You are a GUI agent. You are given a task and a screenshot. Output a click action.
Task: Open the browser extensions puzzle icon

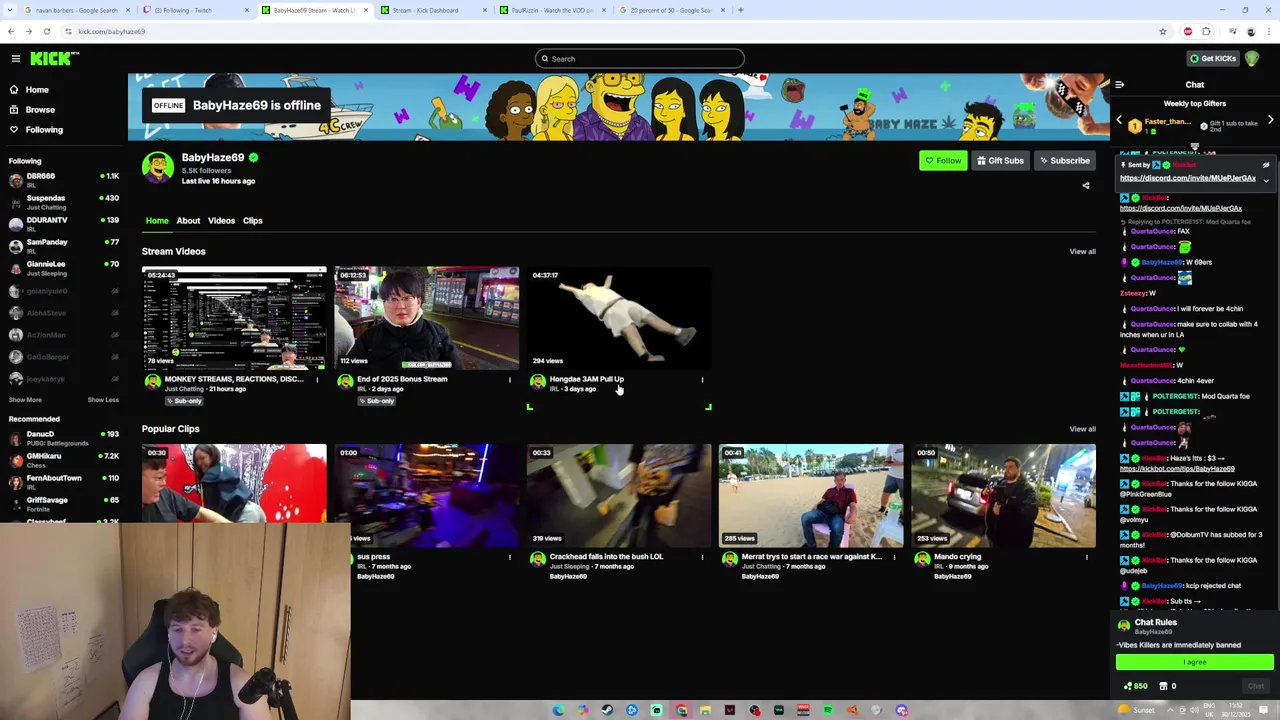[1206, 32]
